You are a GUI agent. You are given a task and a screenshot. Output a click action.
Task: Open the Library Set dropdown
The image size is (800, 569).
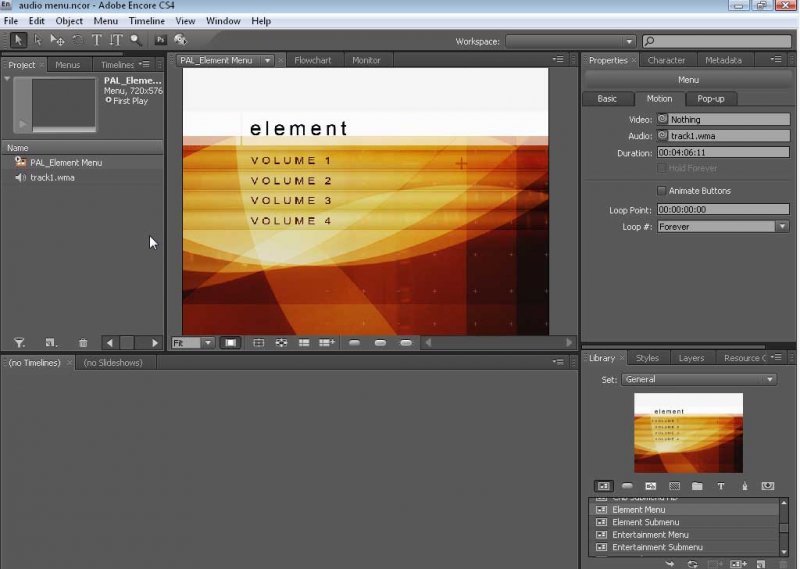[770, 380]
